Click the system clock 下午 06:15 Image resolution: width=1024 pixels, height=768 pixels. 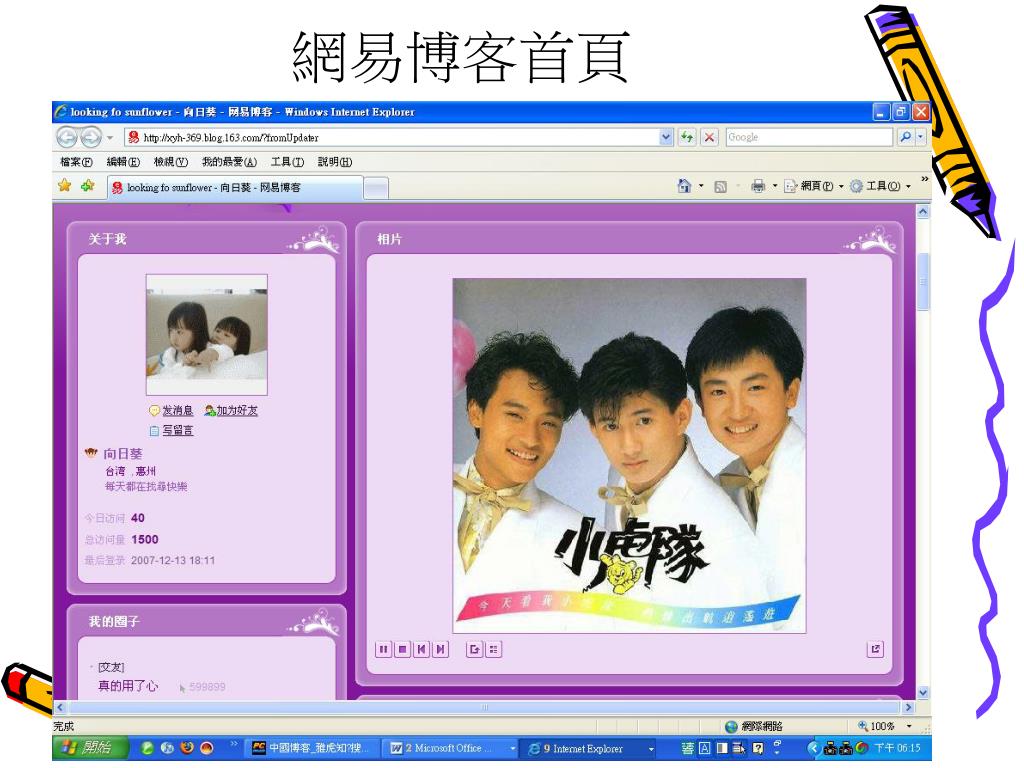(899, 748)
